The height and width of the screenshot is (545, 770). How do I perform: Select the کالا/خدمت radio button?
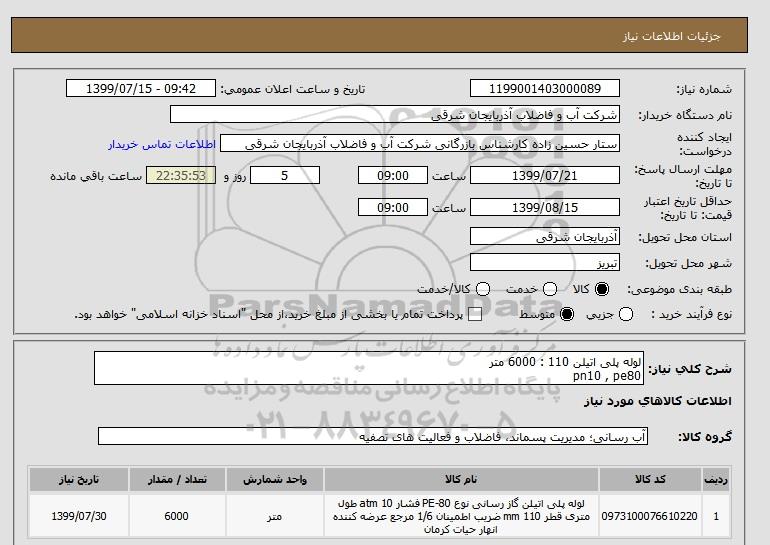(483, 289)
